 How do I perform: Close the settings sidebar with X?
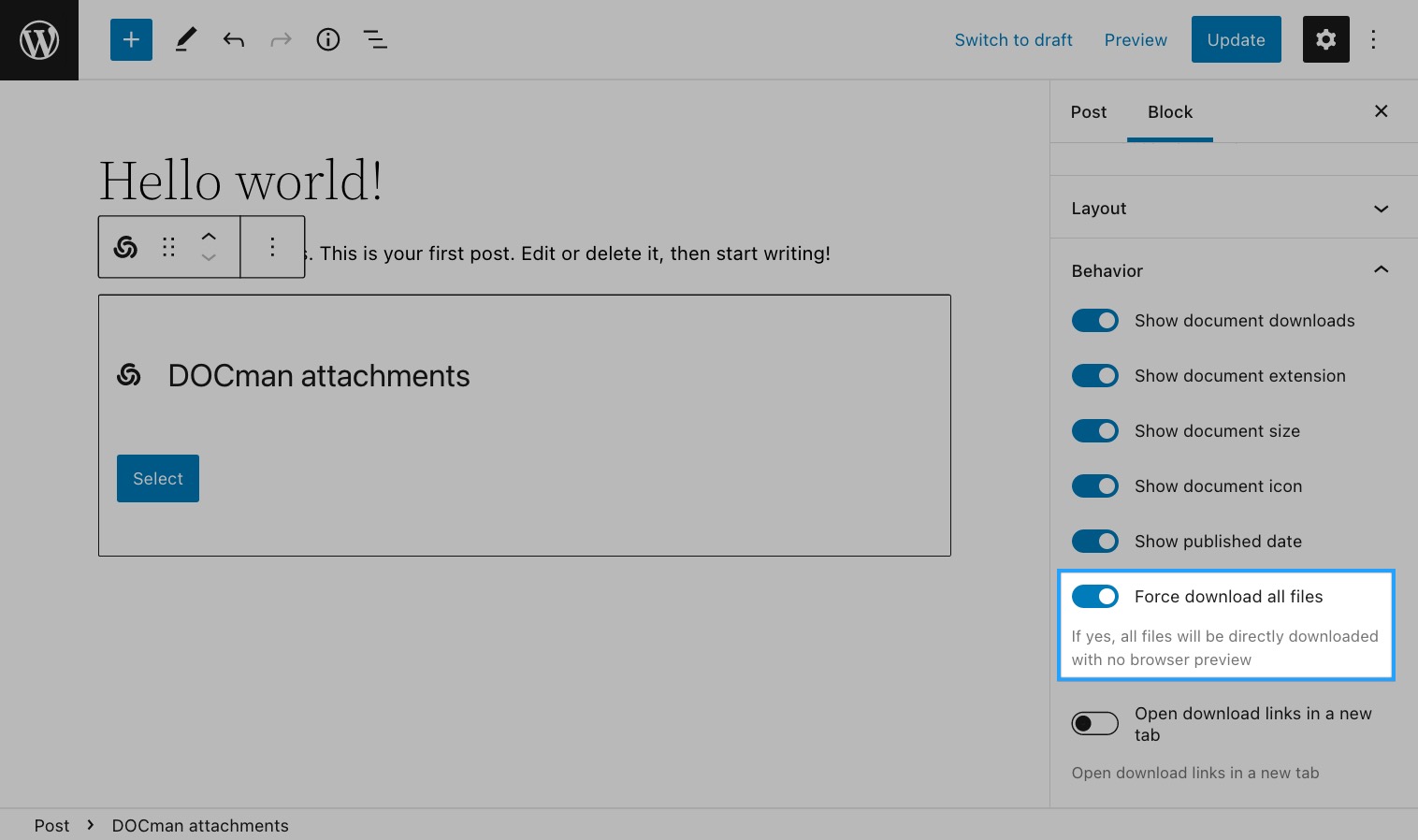point(1381,111)
